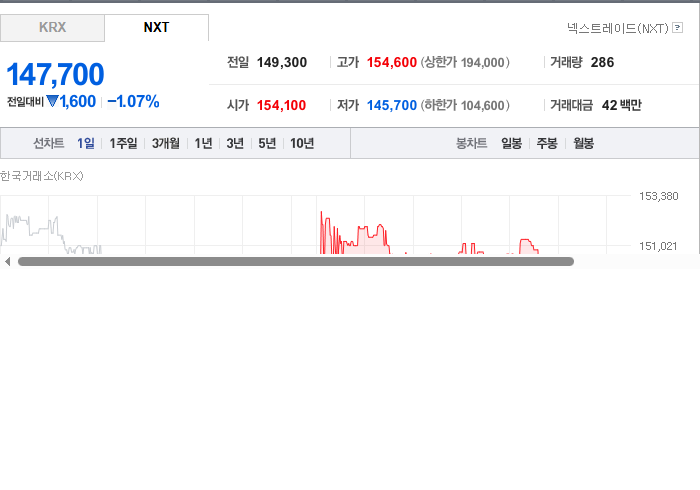Click the blue down-triangle change indicator

(52, 101)
